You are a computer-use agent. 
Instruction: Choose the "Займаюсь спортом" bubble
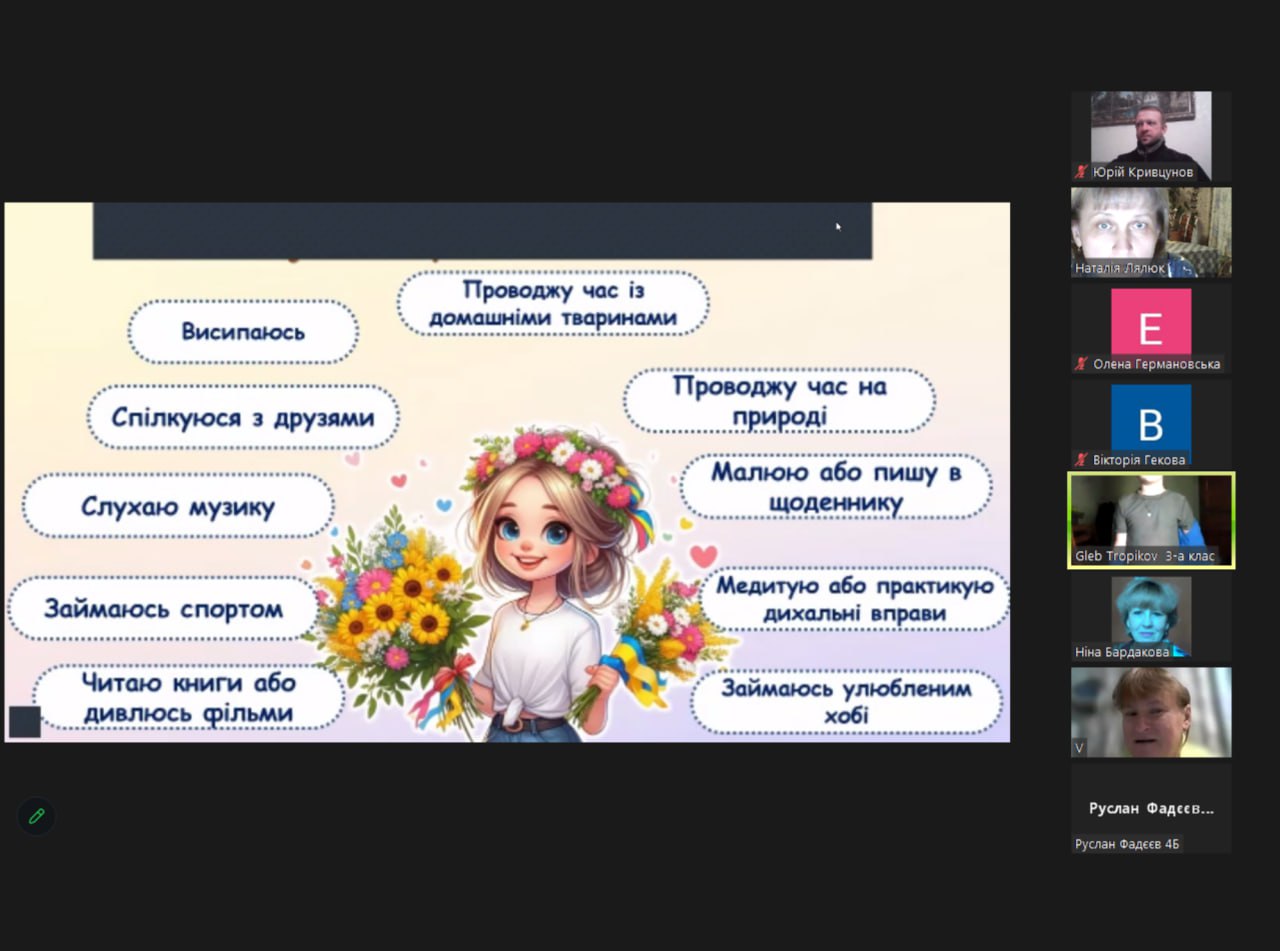[x=163, y=609]
